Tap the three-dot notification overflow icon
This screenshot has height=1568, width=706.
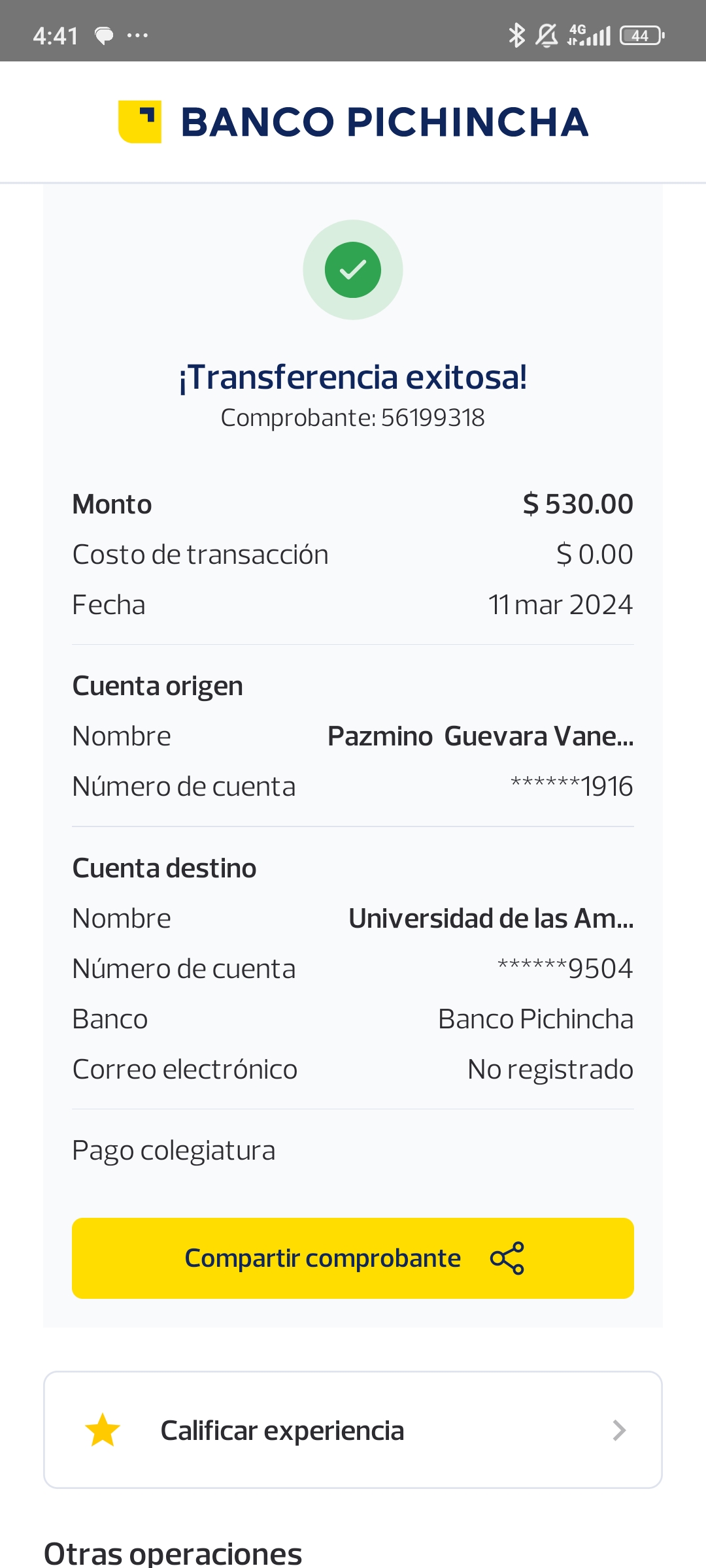click(x=137, y=35)
